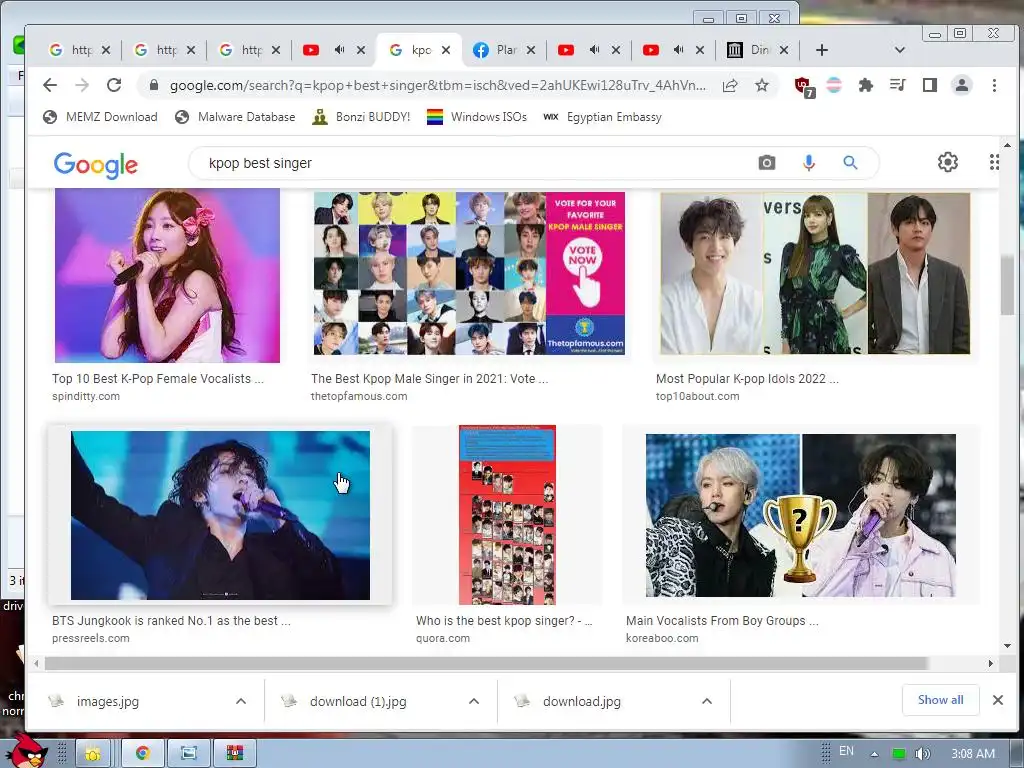Viewport: 1024px width, 768px height.
Task: Open the uBlock extension showing badge 7
Action: (803, 86)
